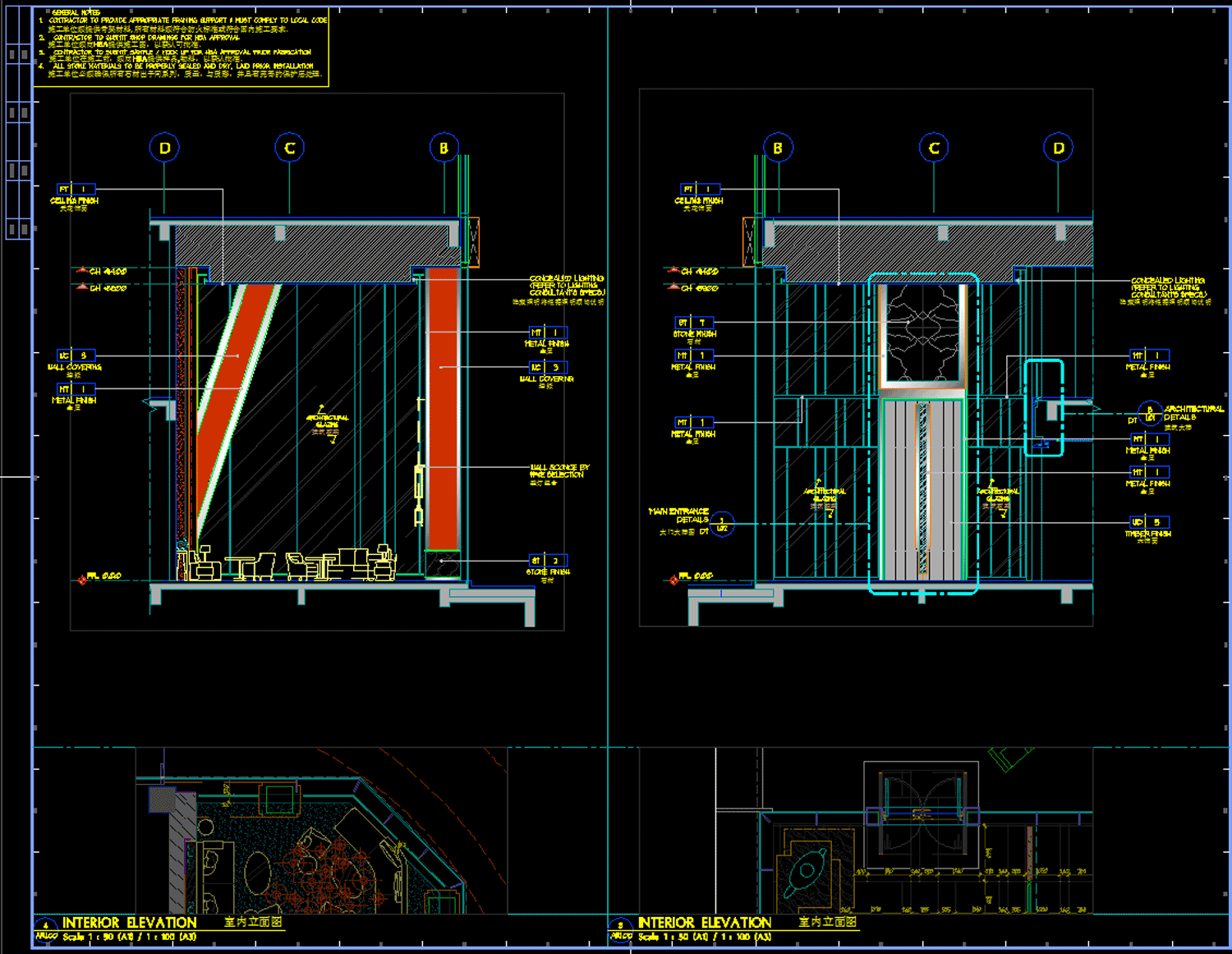Select grid bubble C in the left elevation
Screen dimensions: 1232x954
coord(289,148)
